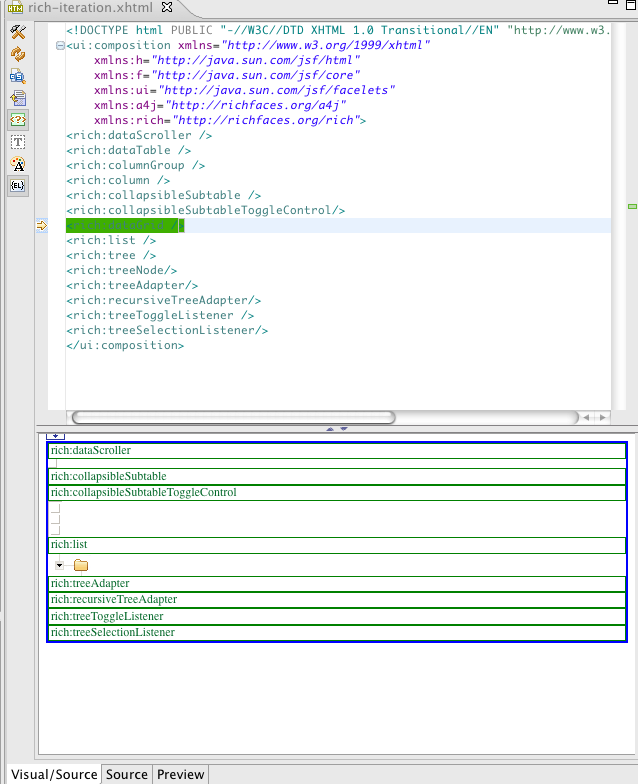
Task: Click the small dropdown above rich:dataScroller
Action: pyautogui.click(x=56, y=435)
